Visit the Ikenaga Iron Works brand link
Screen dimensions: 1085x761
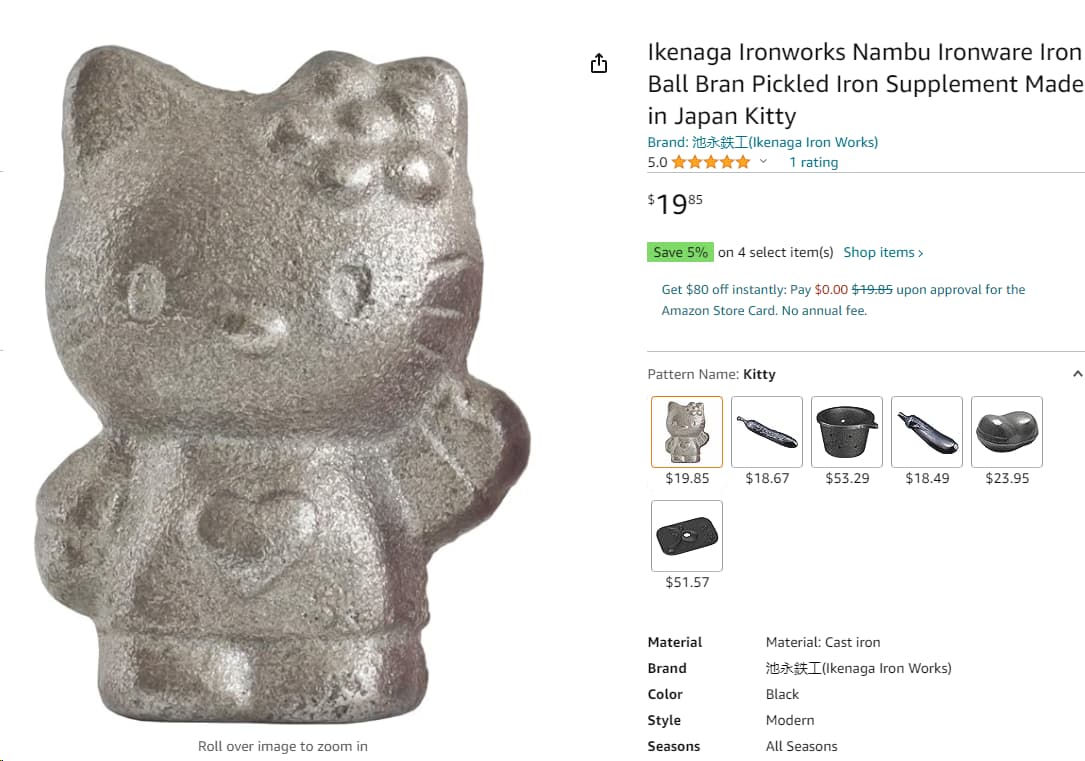pos(763,142)
